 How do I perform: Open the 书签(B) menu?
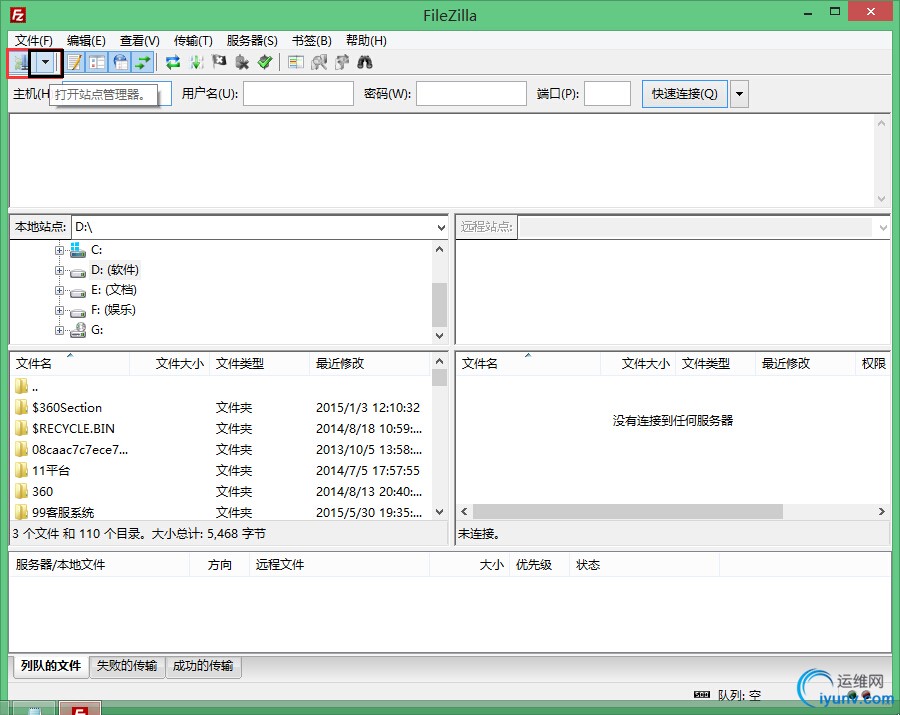(x=312, y=40)
